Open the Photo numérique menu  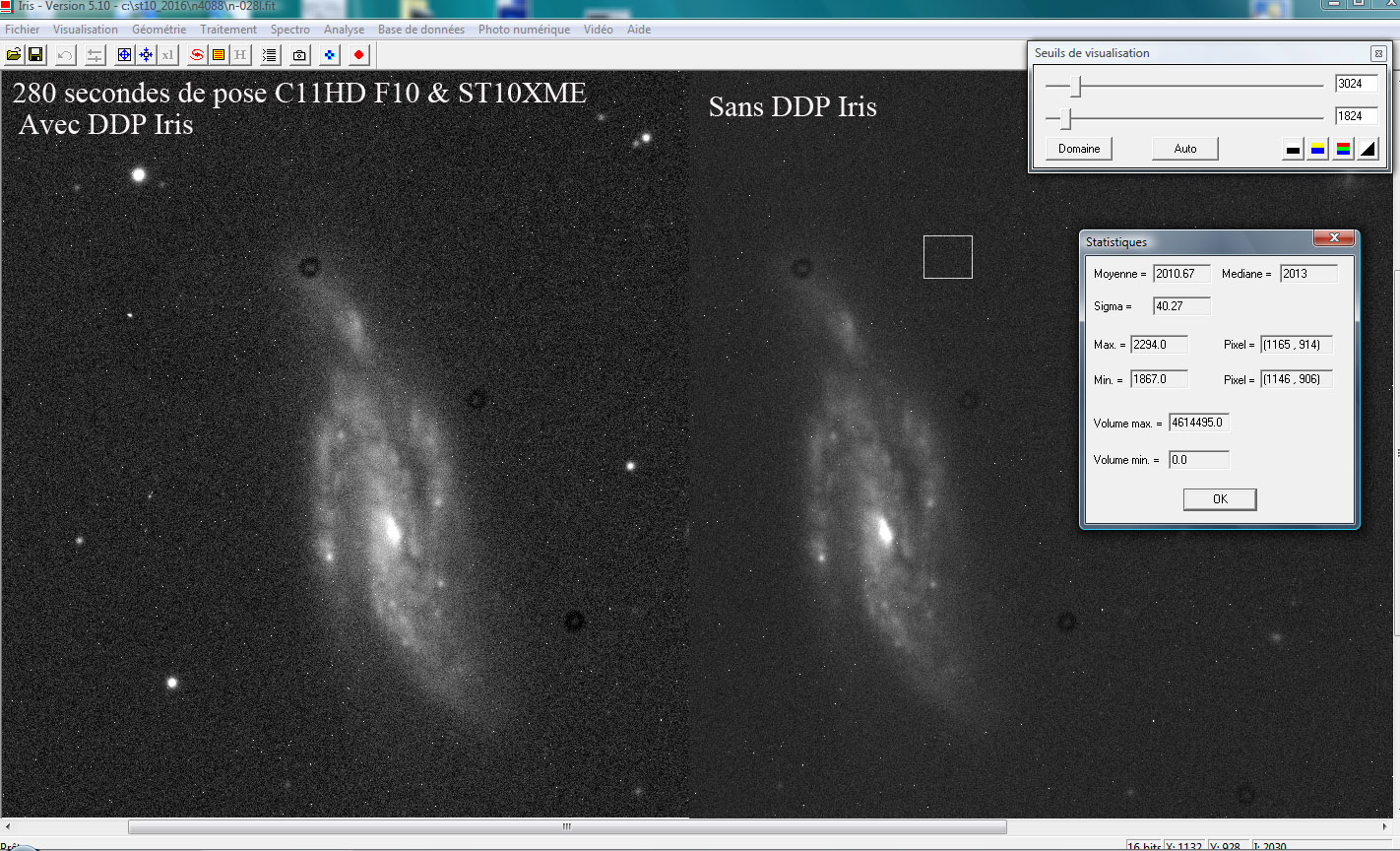524,30
